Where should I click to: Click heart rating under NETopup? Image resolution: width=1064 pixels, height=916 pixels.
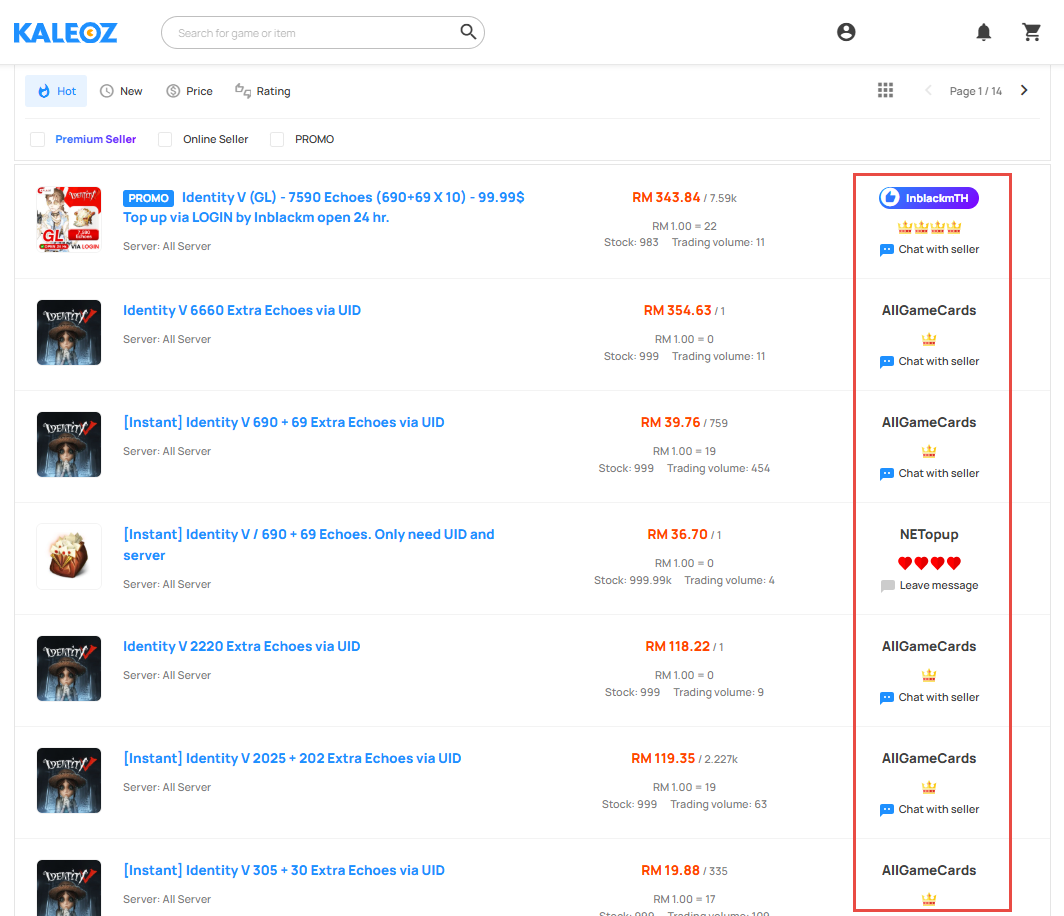(x=929, y=562)
